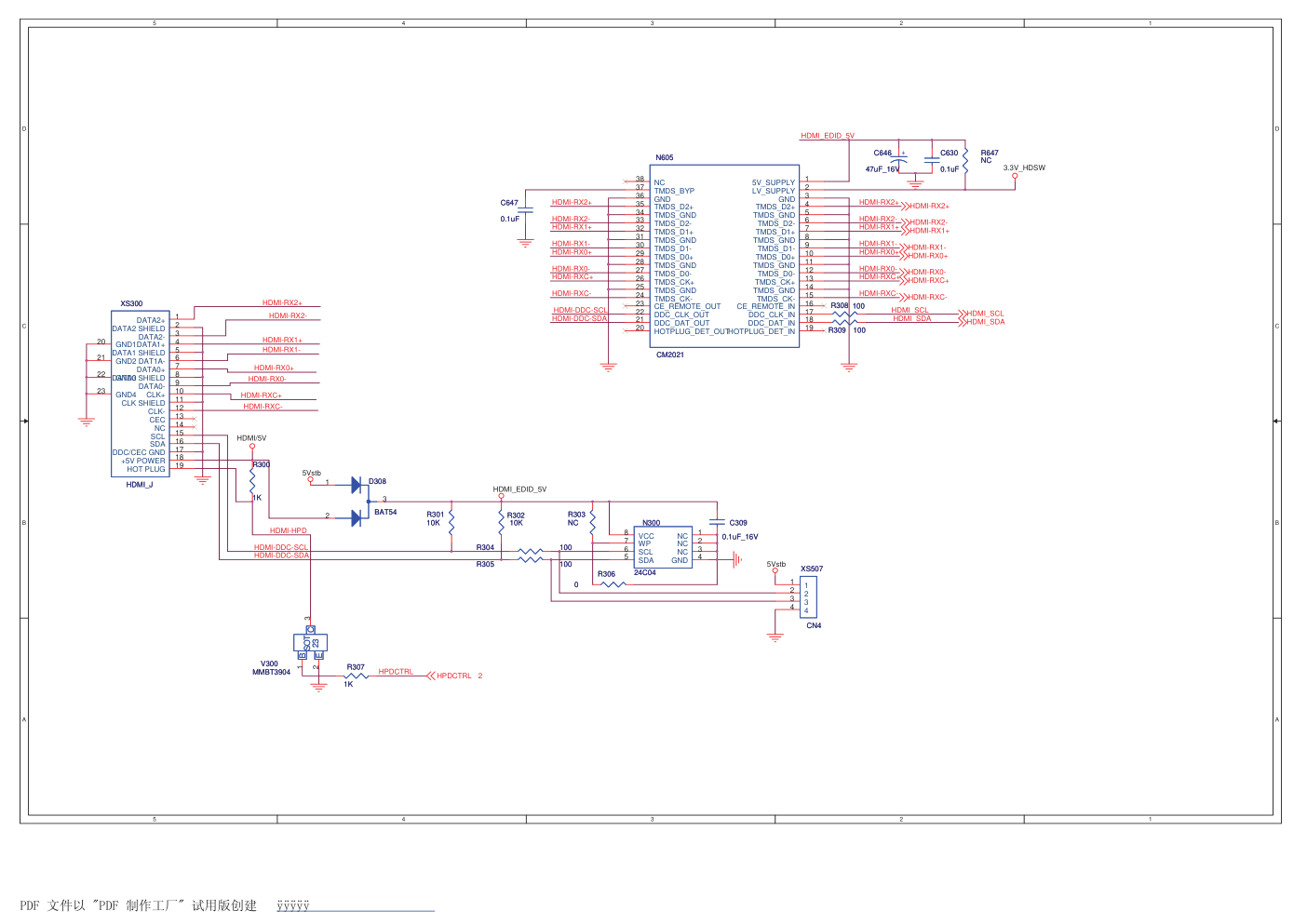Click the HDMI/5V power net label
The height and width of the screenshot is (924, 1307).
point(251,438)
